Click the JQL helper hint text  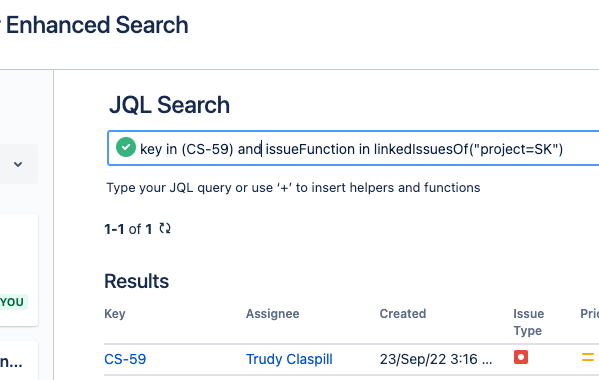tap(293, 188)
